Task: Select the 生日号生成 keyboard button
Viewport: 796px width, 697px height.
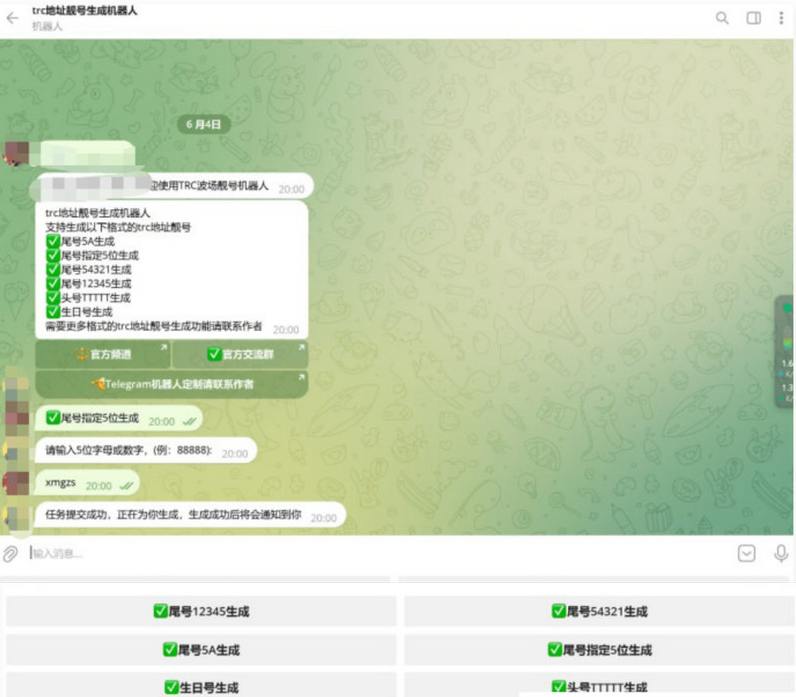Action: (201, 686)
